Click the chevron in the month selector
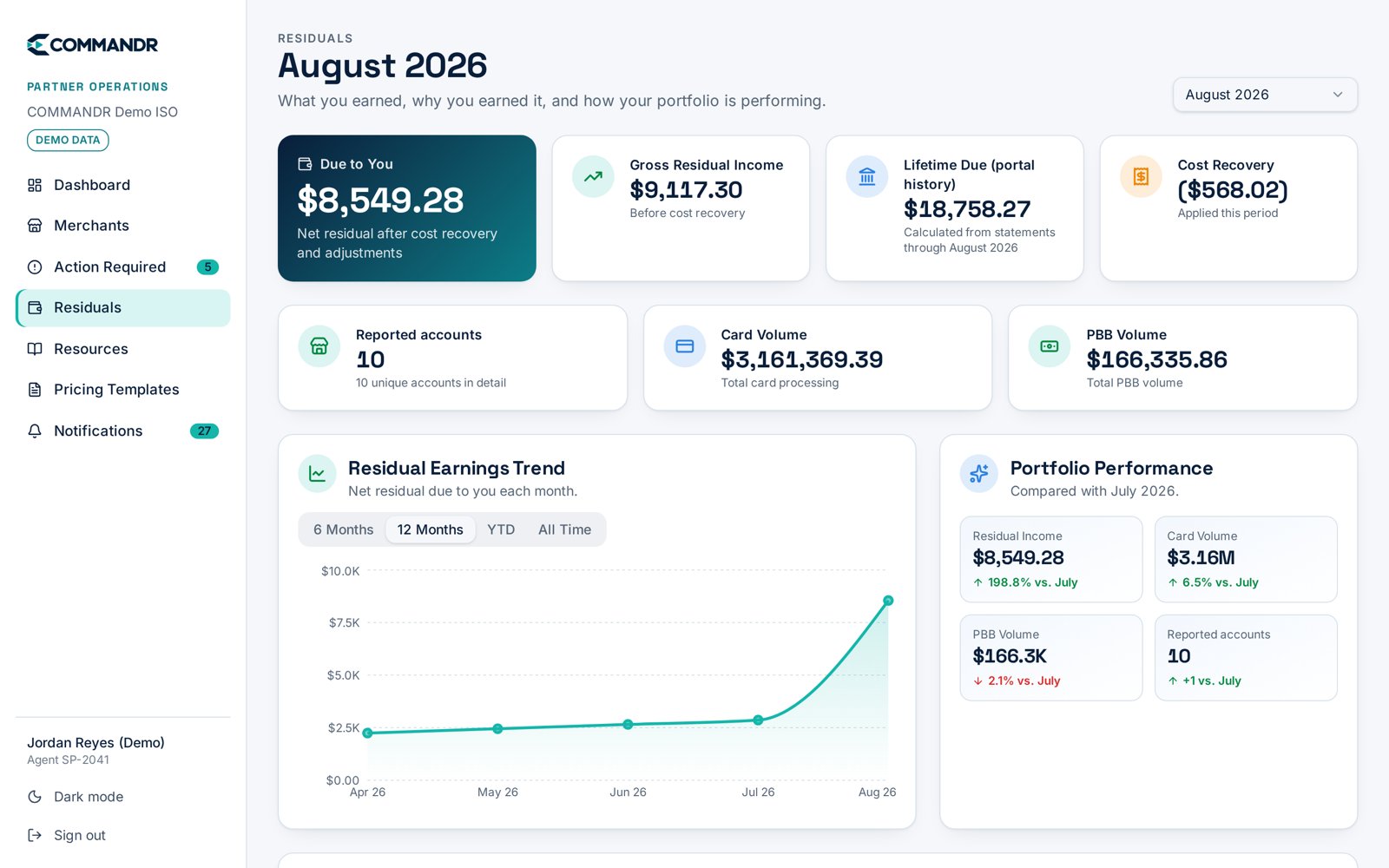 click(x=1338, y=95)
